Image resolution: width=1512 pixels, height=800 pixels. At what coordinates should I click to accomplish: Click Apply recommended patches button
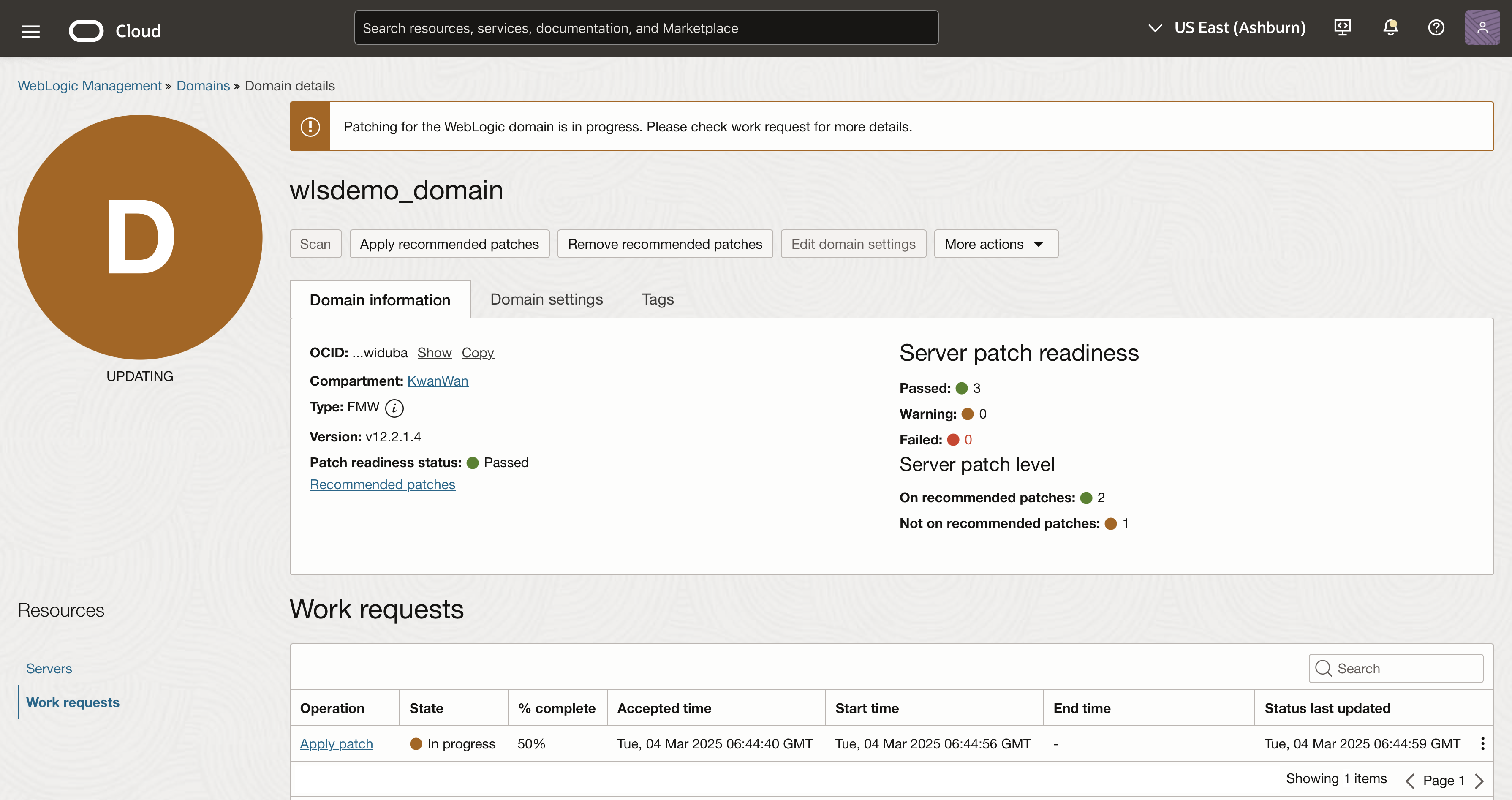tap(449, 244)
